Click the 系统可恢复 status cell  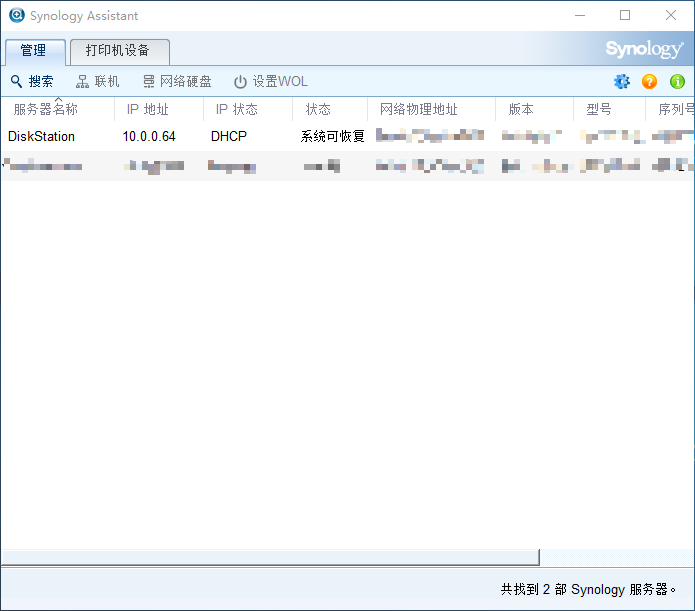coord(332,136)
